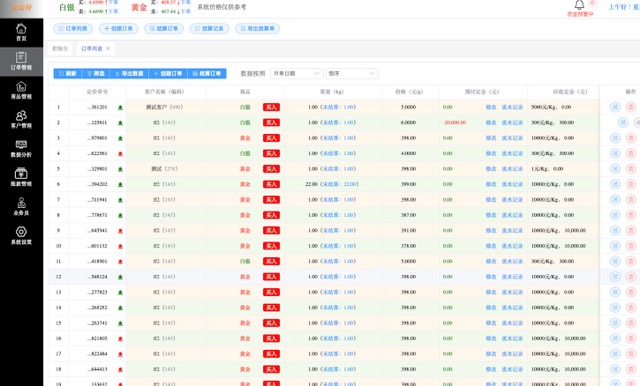Open the 倒序 sort order dropdown
This screenshot has height=386, width=640.
[x=352, y=73]
